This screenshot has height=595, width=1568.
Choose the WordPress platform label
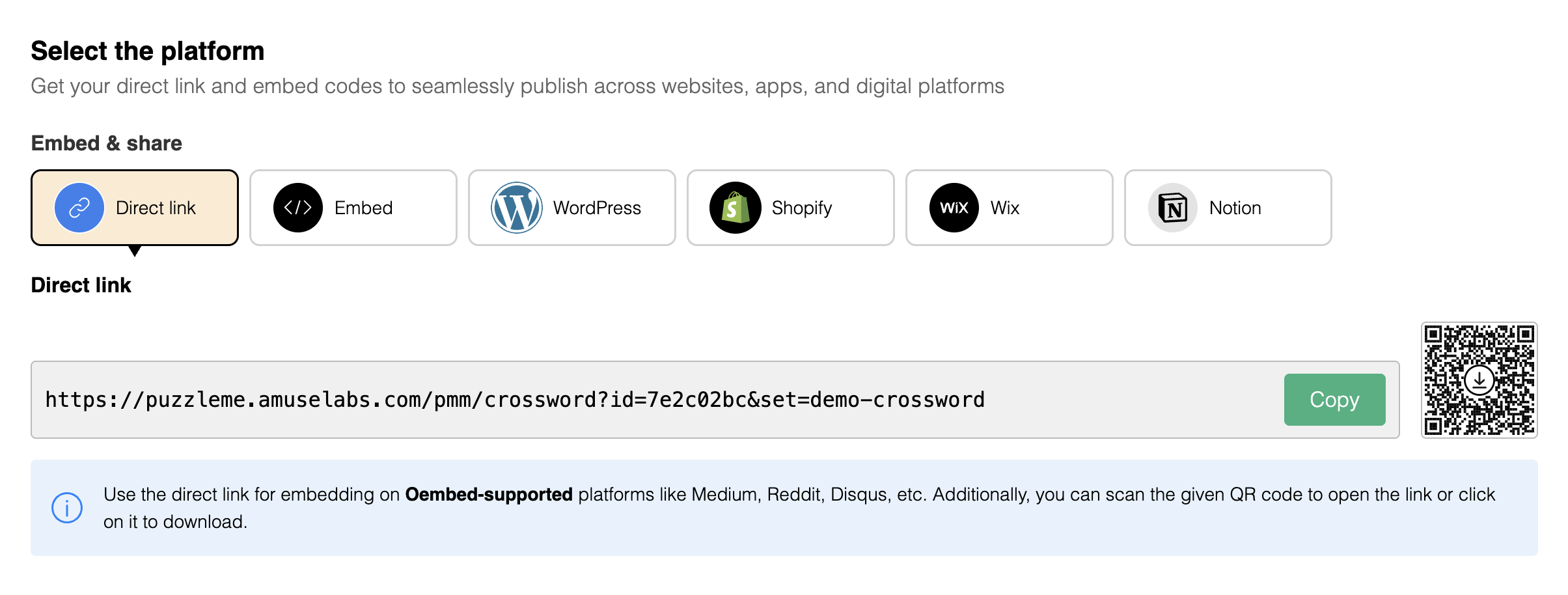click(x=597, y=208)
